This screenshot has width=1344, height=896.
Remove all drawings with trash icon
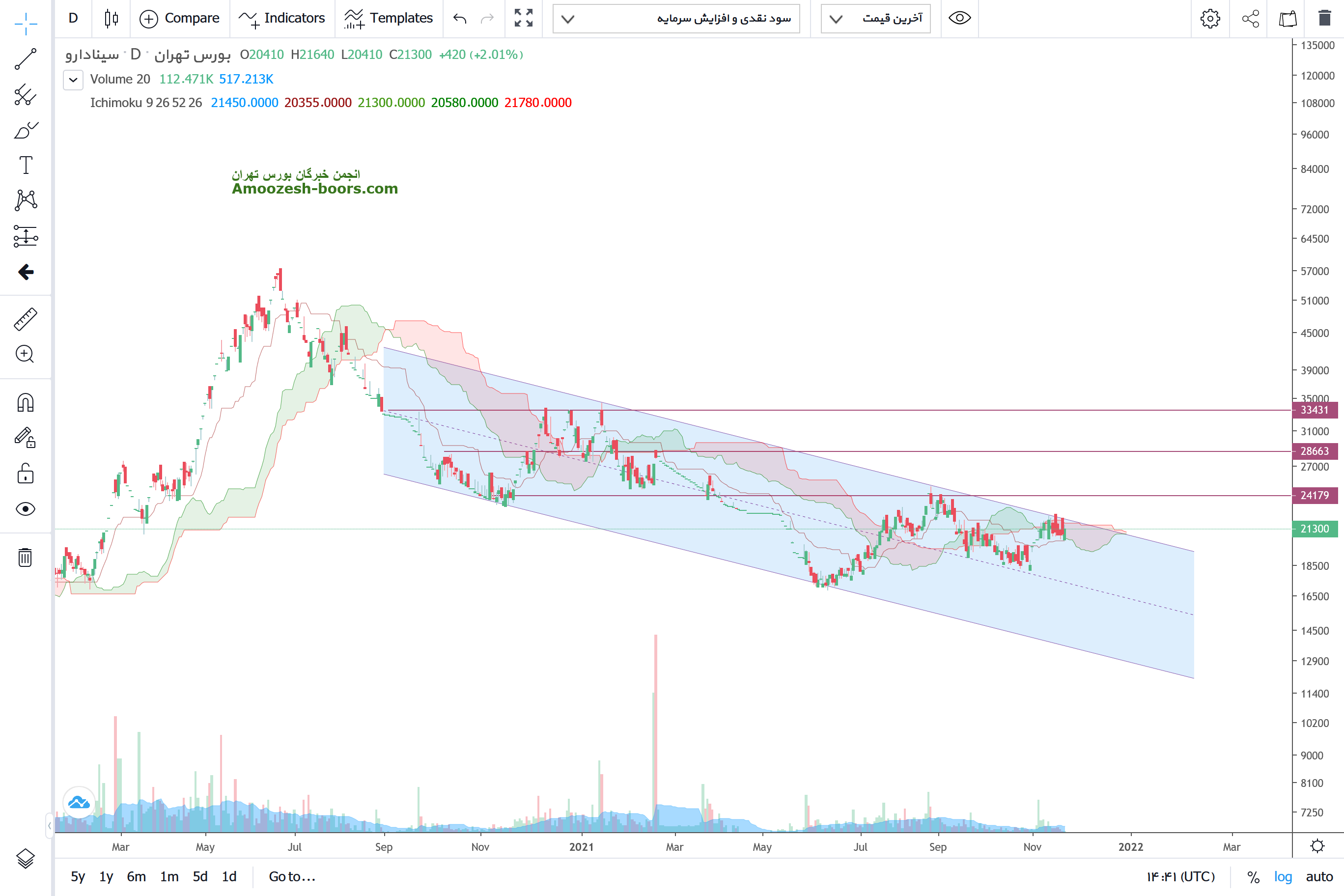pyautogui.click(x=26, y=557)
